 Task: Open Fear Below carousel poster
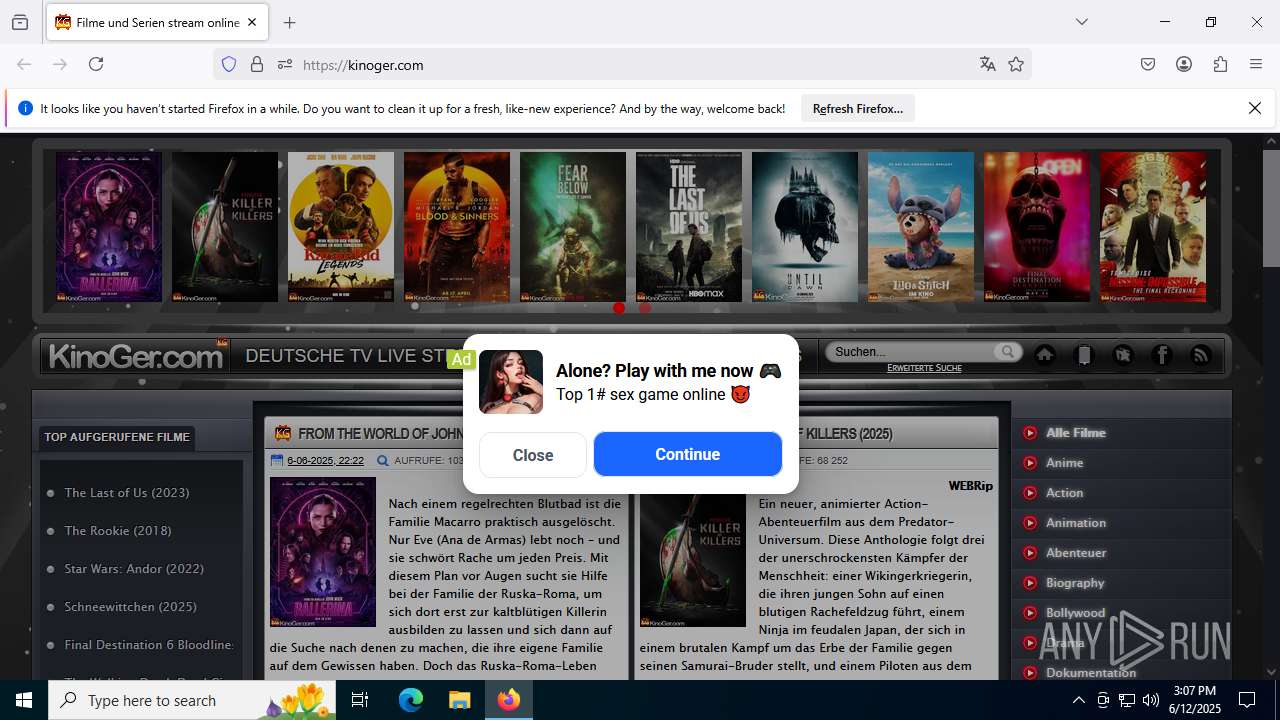coord(573,227)
